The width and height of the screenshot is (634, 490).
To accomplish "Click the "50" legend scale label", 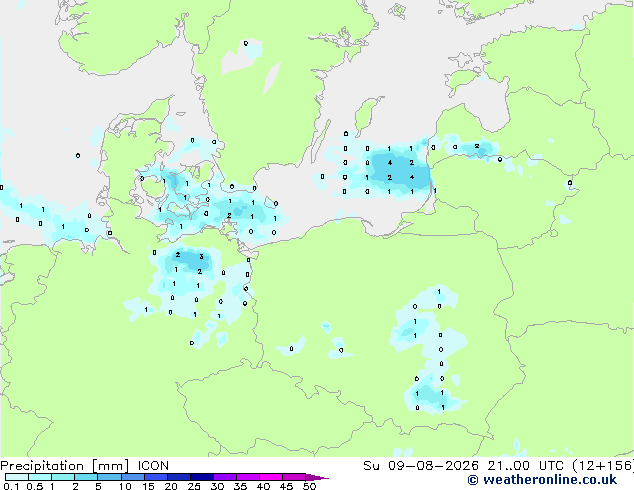I will coord(309,486).
